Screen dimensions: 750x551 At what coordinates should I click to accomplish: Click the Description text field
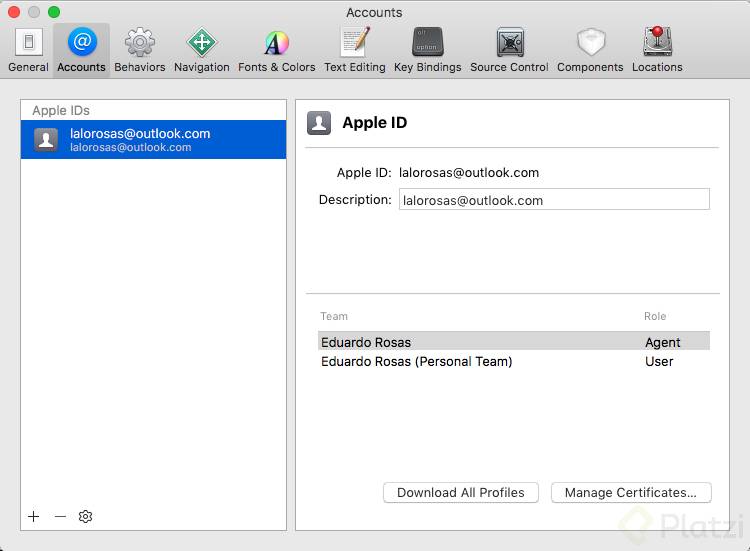pos(554,199)
